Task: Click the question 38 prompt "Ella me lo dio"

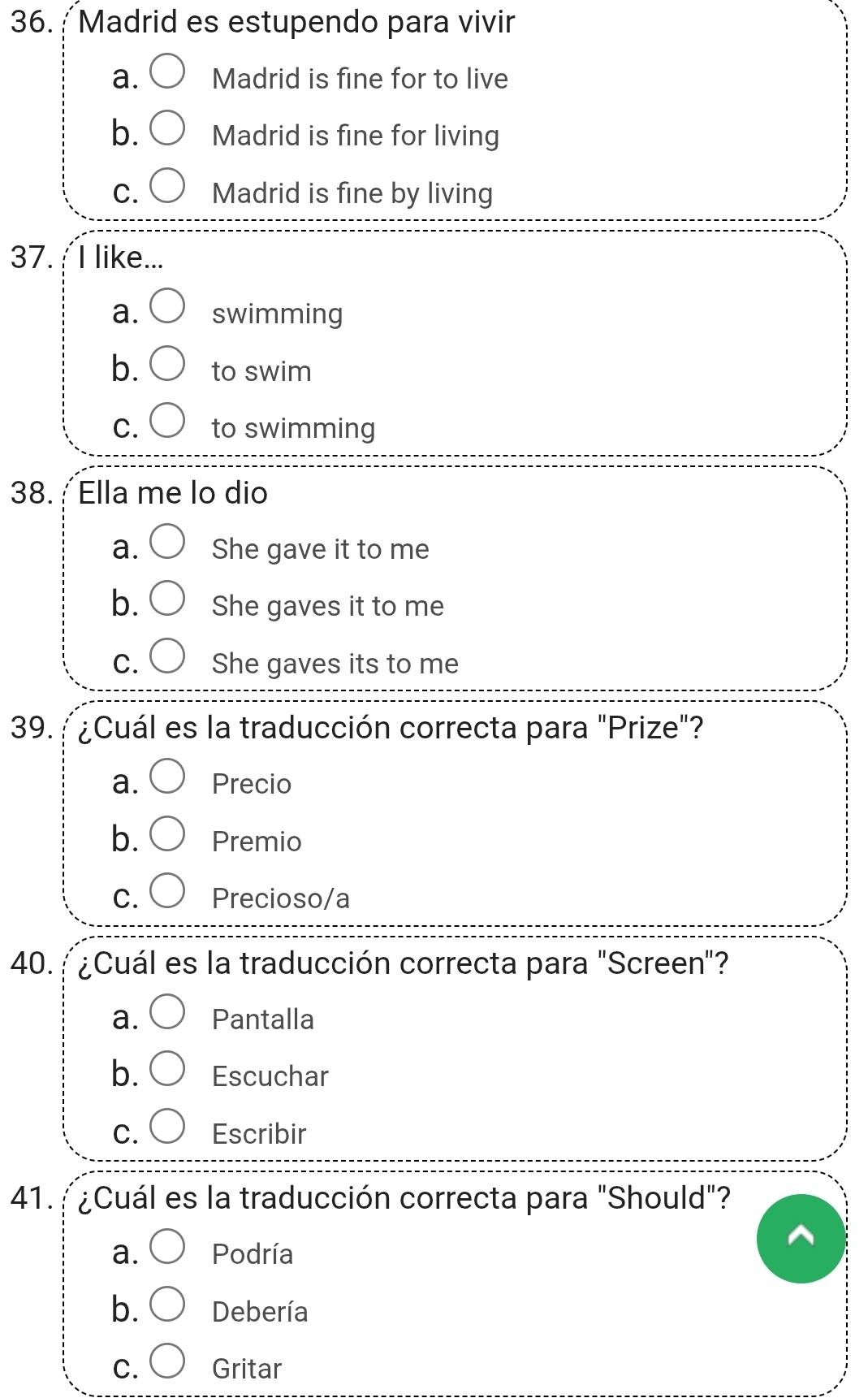Action: pos(171,492)
